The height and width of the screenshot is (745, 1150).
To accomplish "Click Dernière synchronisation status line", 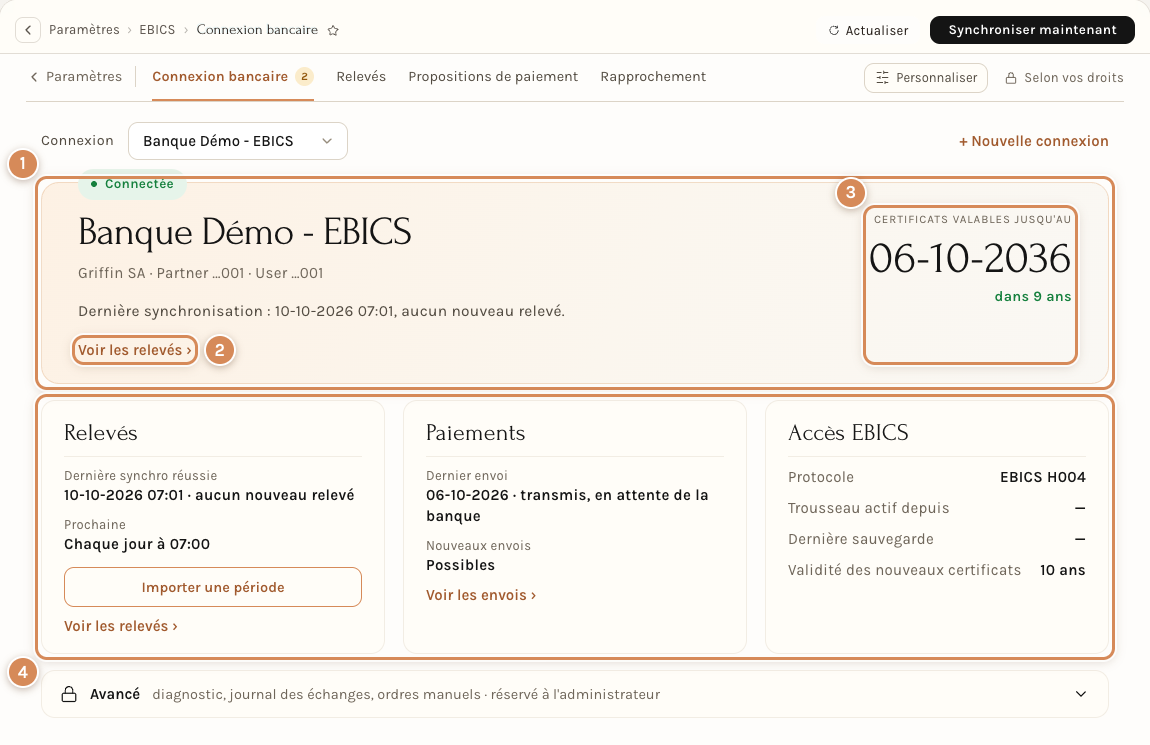I will click(x=321, y=311).
